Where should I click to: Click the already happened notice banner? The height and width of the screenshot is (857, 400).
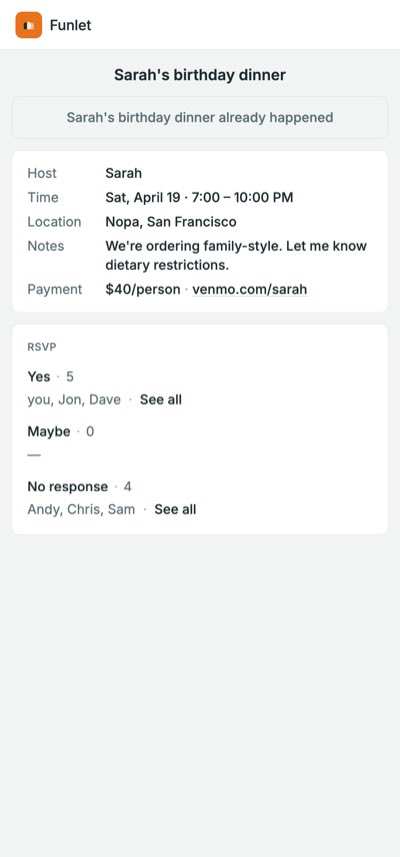200,118
